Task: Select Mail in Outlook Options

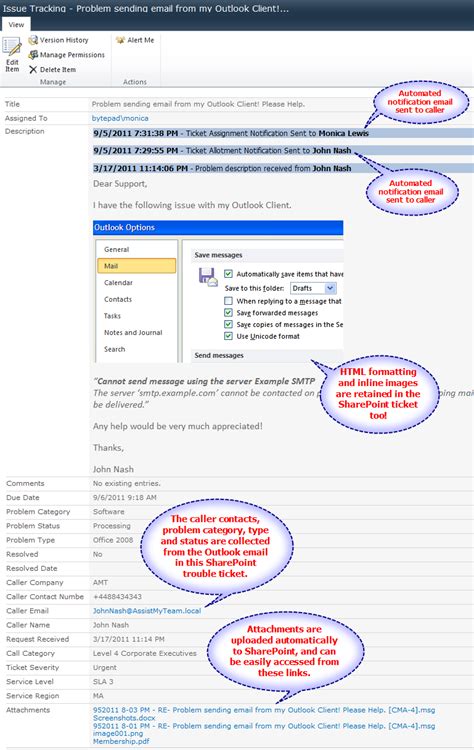Action: coord(136,266)
